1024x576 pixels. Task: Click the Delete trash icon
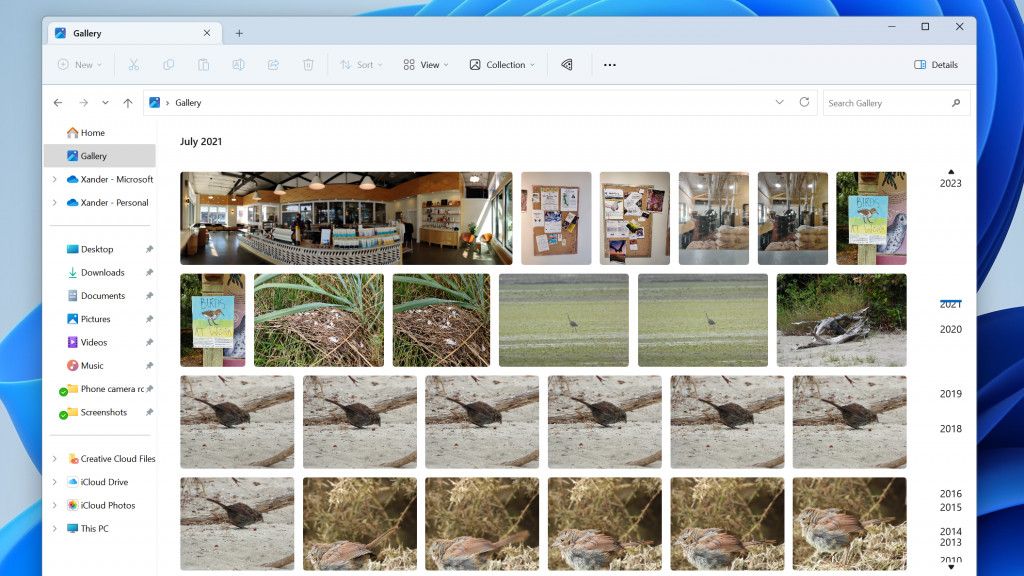308,64
